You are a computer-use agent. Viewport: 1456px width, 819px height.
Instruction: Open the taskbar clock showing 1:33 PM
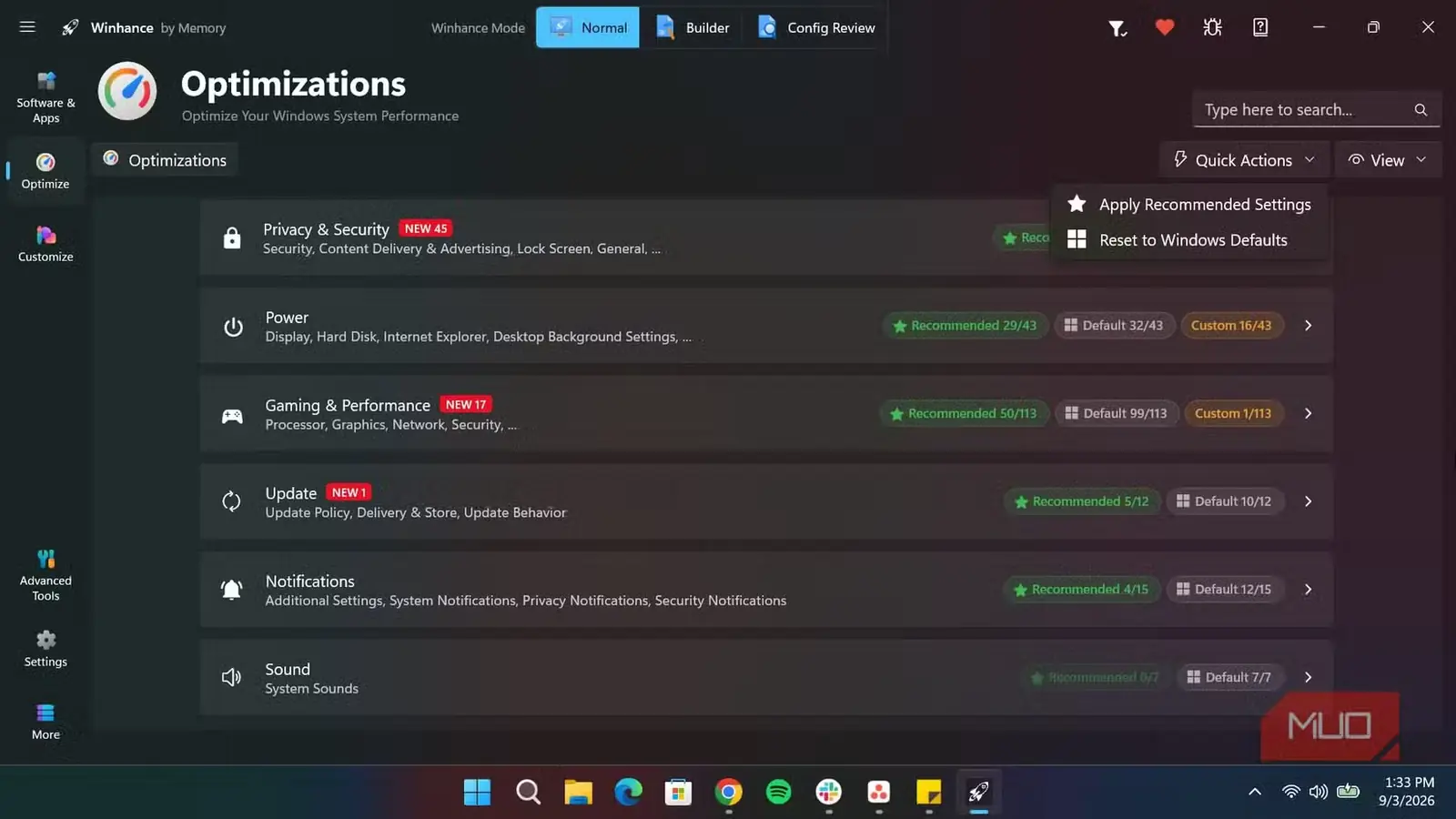point(1407,792)
